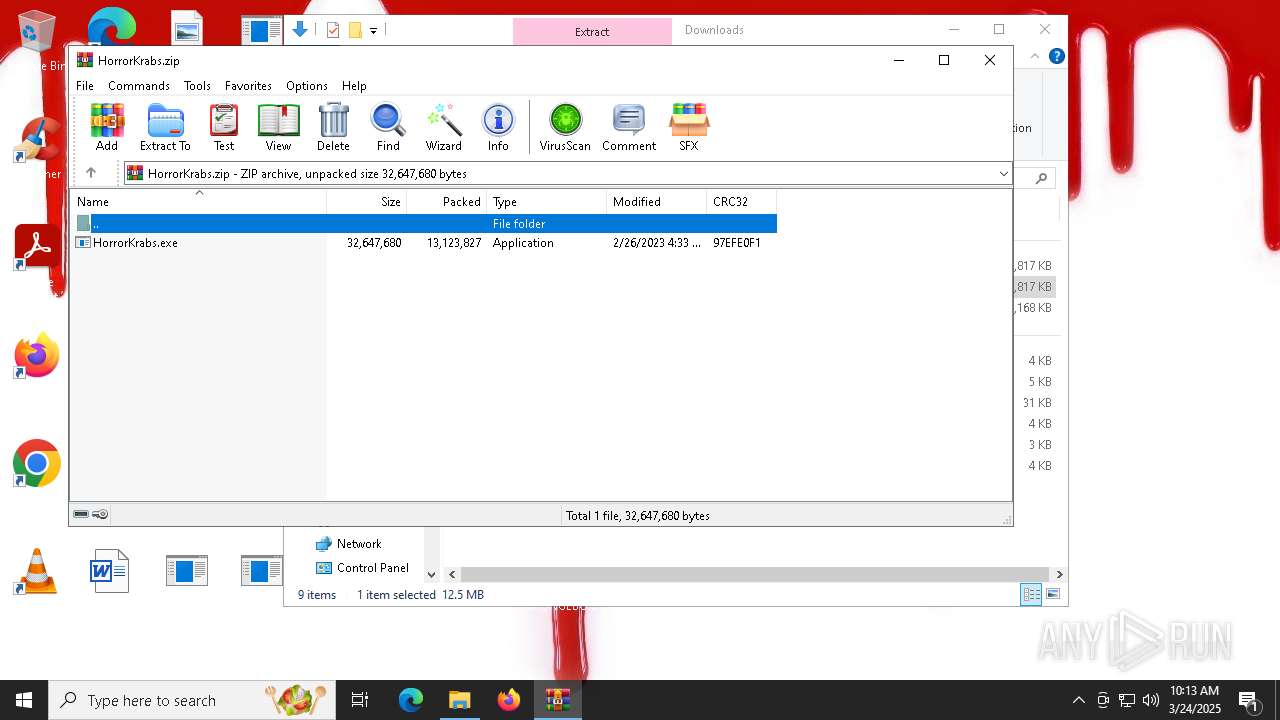Click the volume speaker tray icon
The width and height of the screenshot is (1280, 720).
point(1151,700)
